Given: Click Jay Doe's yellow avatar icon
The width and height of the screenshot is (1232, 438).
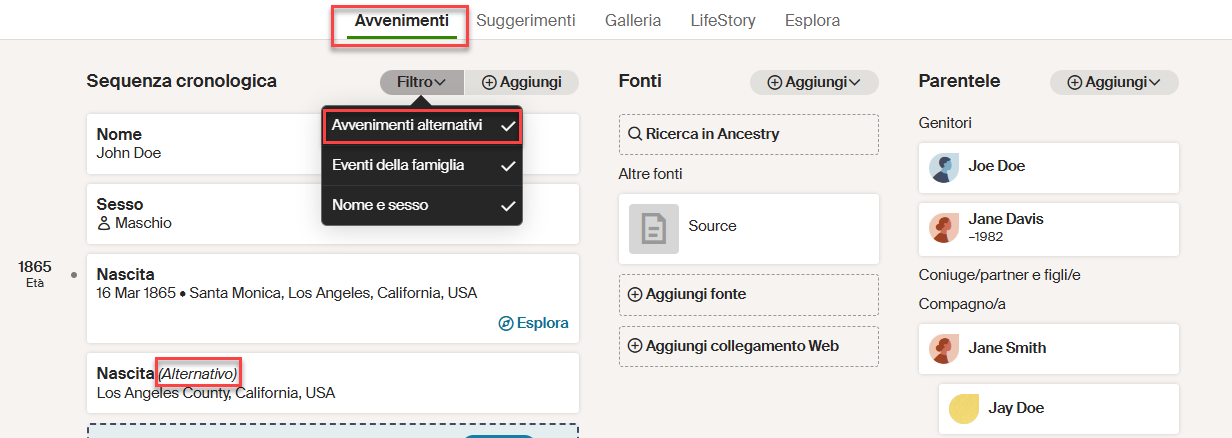Looking at the screenshot, I should 964,409.
